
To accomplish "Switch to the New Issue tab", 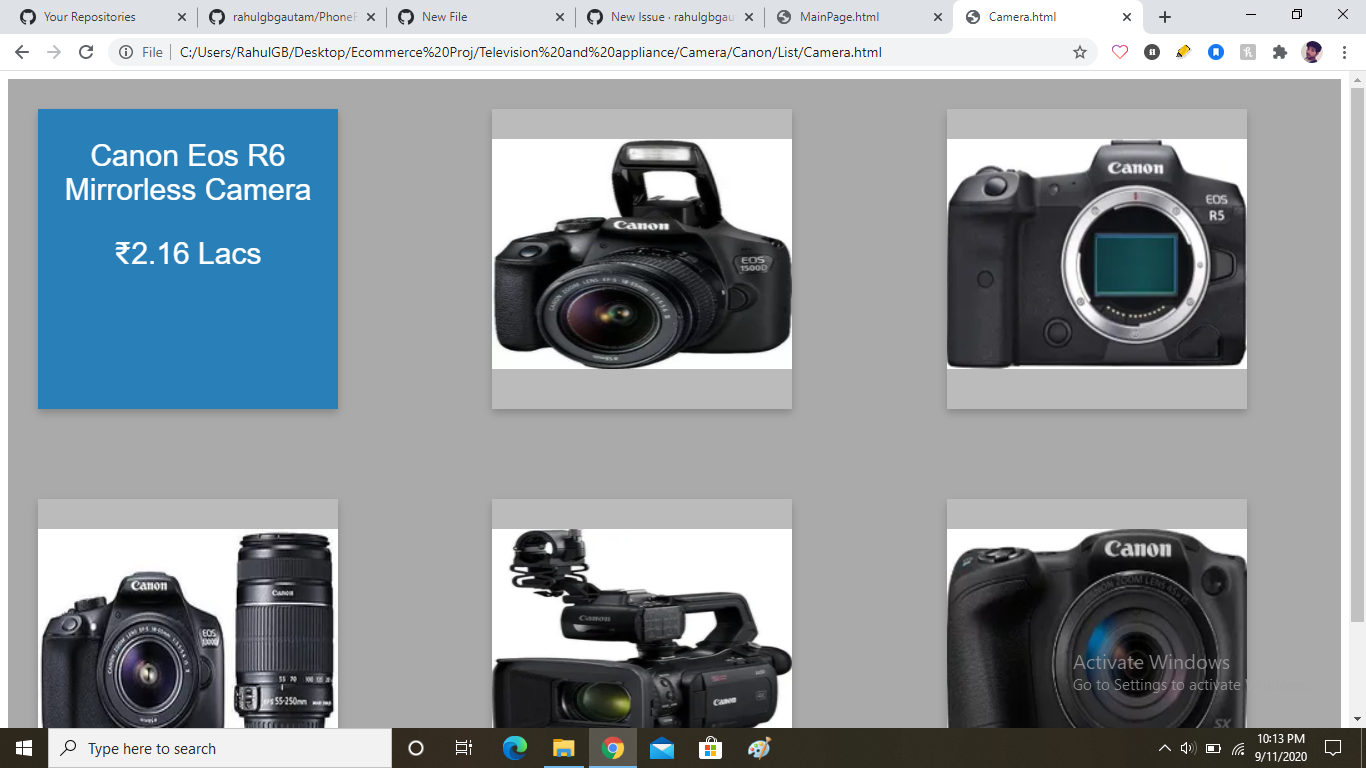I will (672, 17).
